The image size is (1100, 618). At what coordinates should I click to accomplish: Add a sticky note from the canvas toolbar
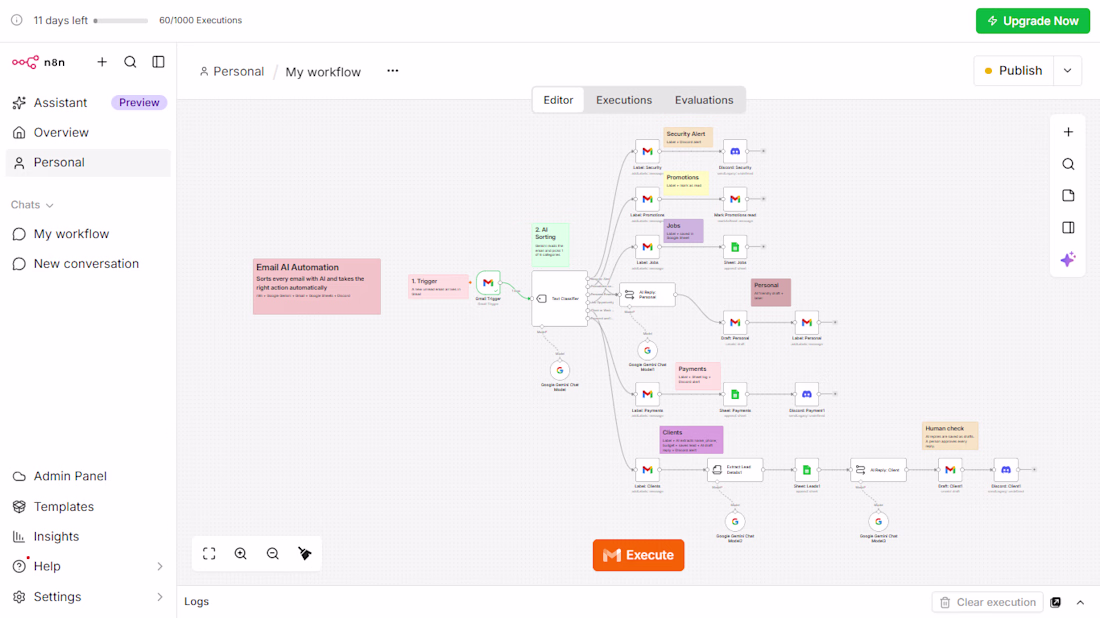click(1068, 196)
